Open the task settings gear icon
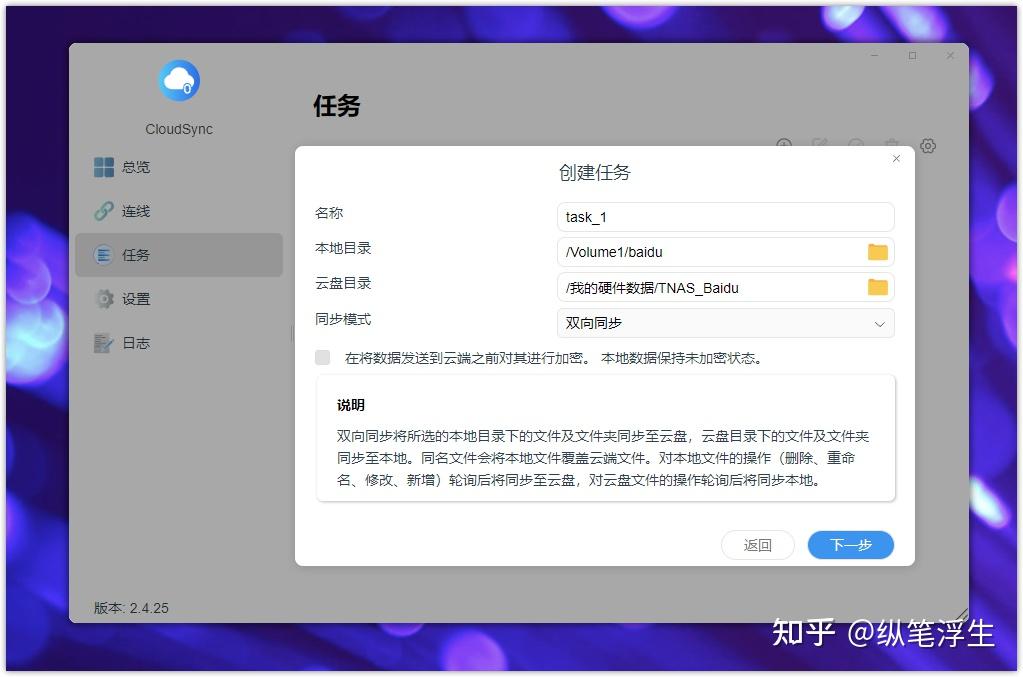Screen dimensions: 1023x677 click(928, 145)
